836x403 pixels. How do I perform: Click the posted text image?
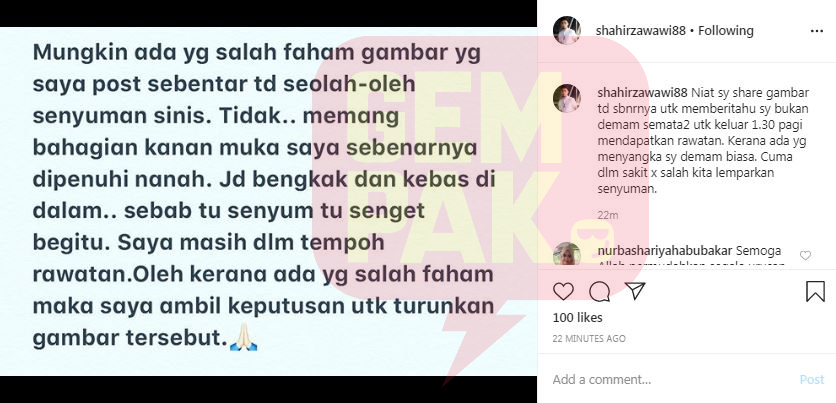[268, 202]
